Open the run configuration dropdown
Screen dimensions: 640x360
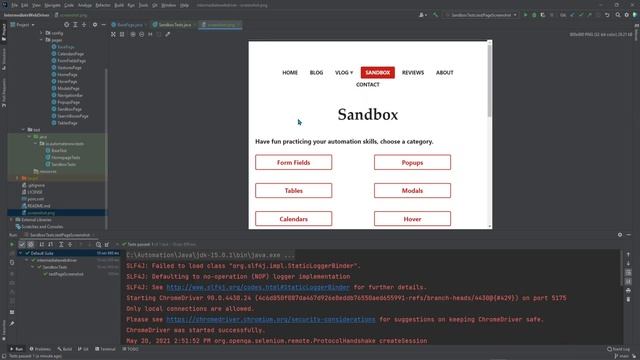(x=482, y=15)
